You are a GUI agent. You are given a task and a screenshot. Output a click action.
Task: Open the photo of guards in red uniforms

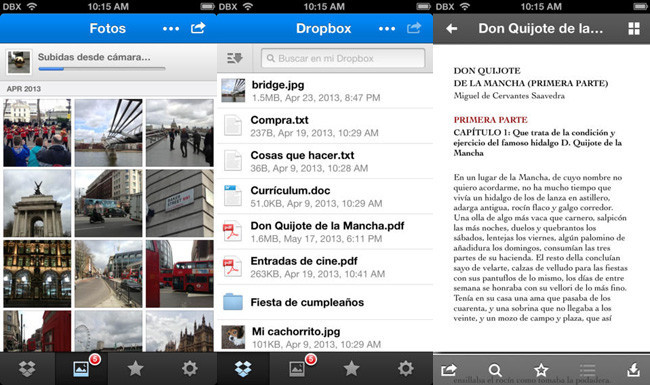pos(37,133)
